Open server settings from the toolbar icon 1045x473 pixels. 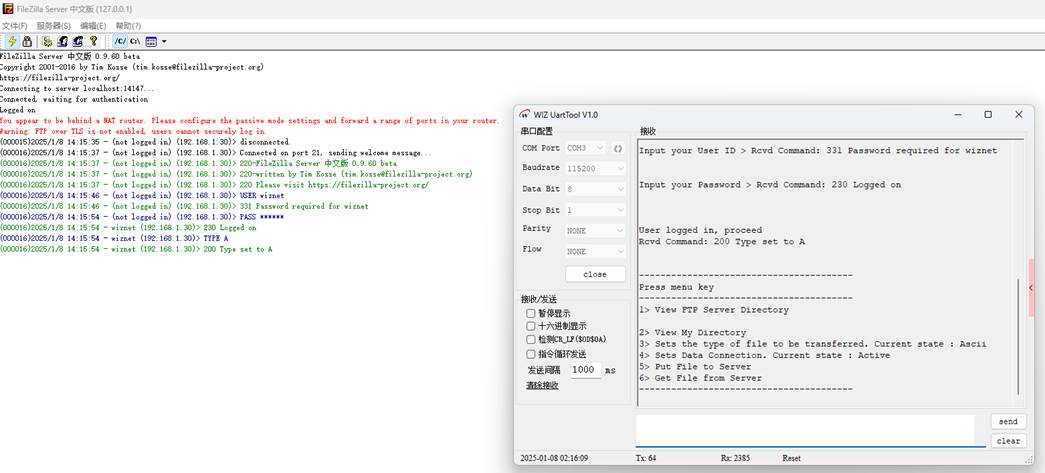(x=47, y=42)
